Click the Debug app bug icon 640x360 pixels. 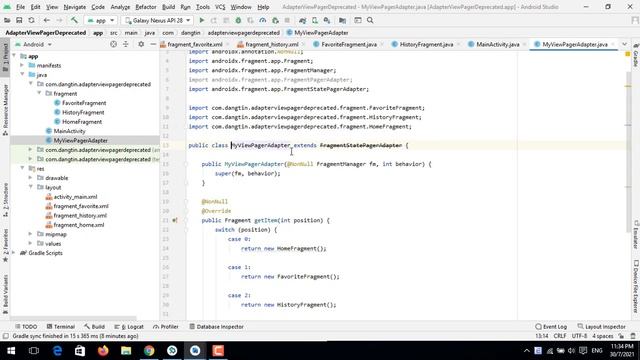click(238, 20)
